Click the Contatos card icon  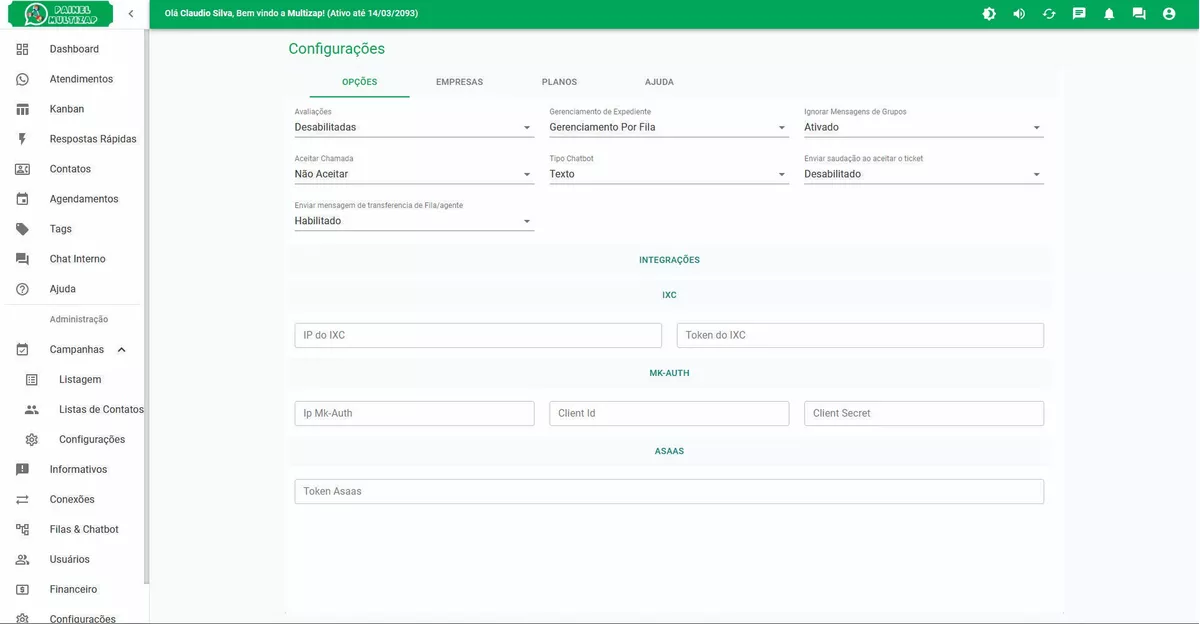coord(22,169)
